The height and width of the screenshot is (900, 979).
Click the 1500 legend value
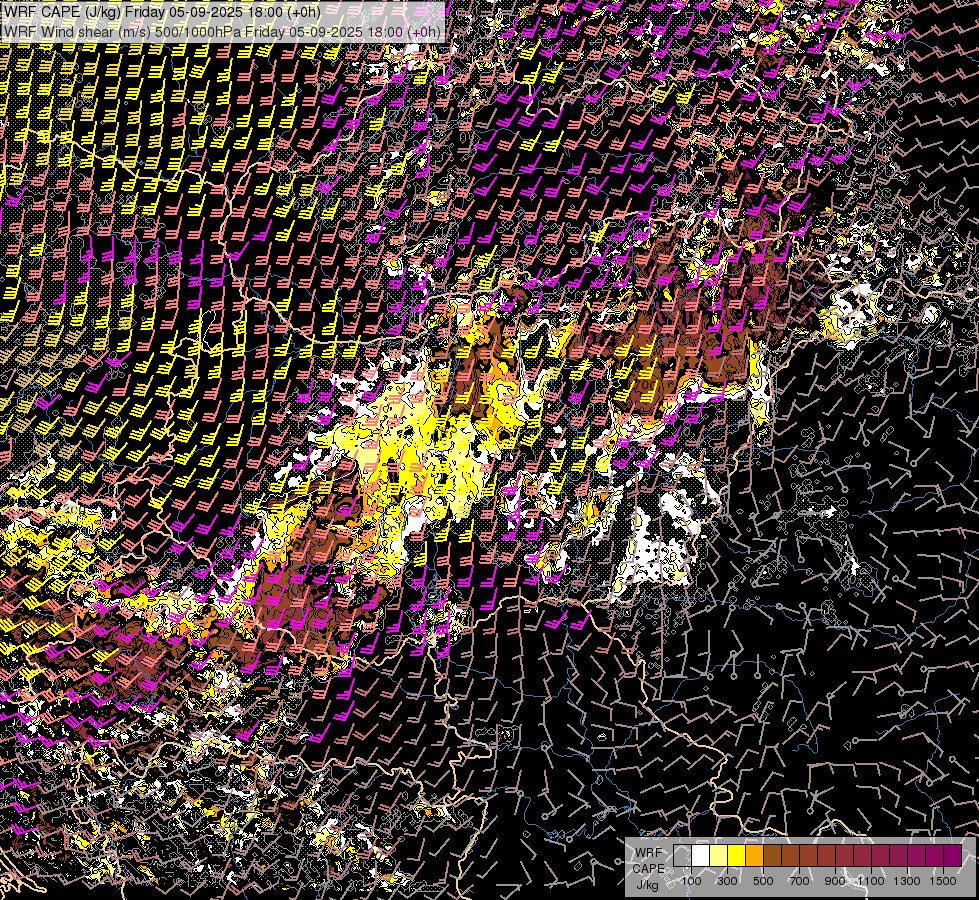click(943, 881)
